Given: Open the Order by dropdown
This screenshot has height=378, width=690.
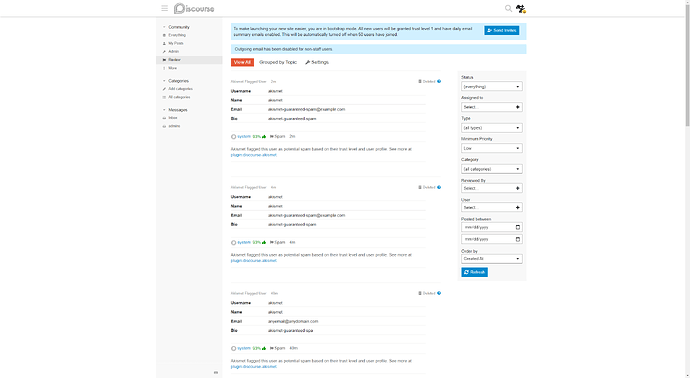Looking at the screenshot, I should 492,259.
